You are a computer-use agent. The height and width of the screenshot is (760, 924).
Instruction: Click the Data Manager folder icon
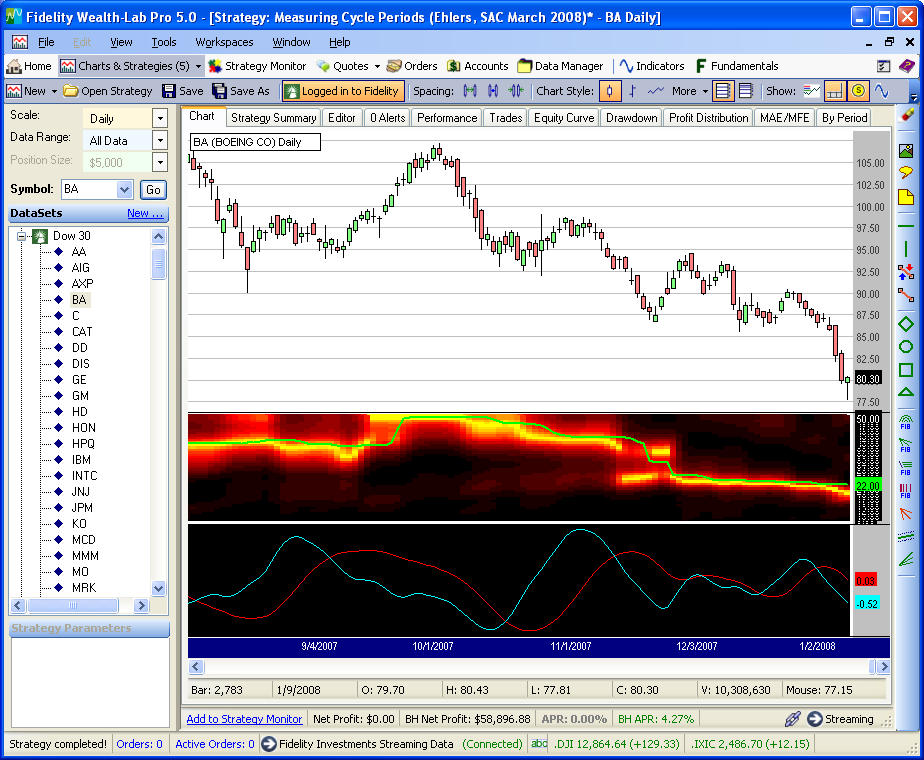(x=525, y=66)
